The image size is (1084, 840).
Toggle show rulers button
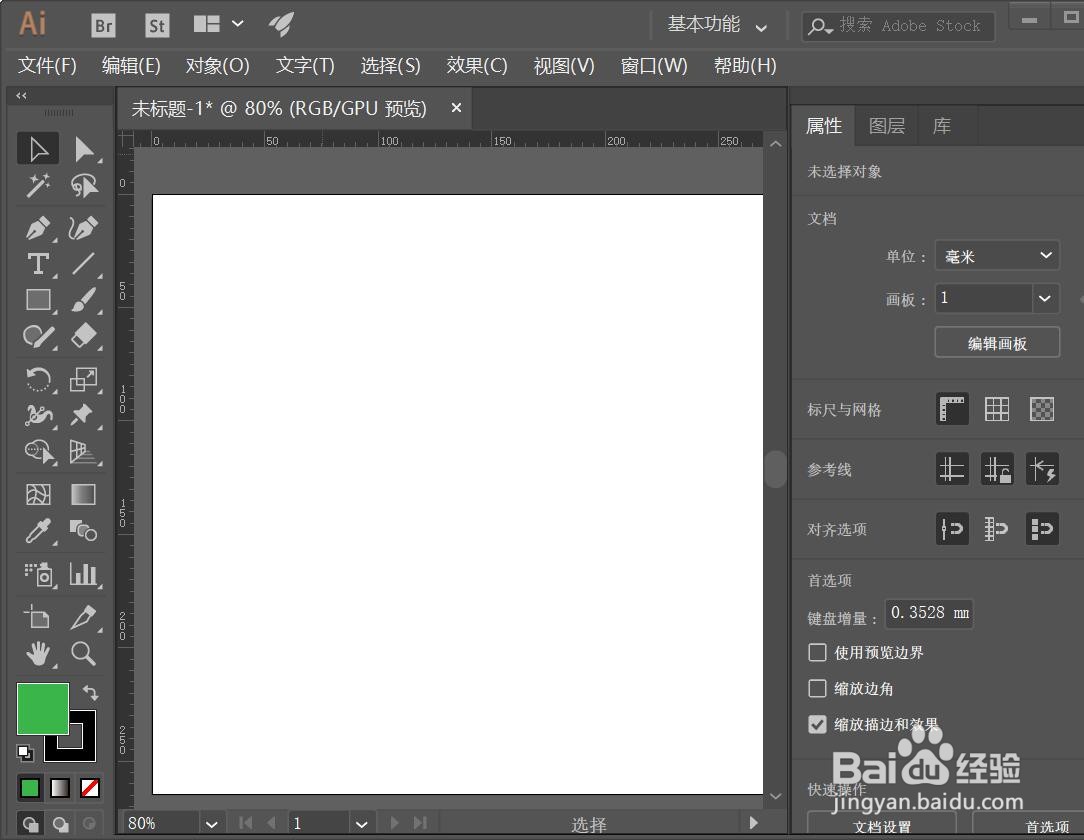(952, 409)
